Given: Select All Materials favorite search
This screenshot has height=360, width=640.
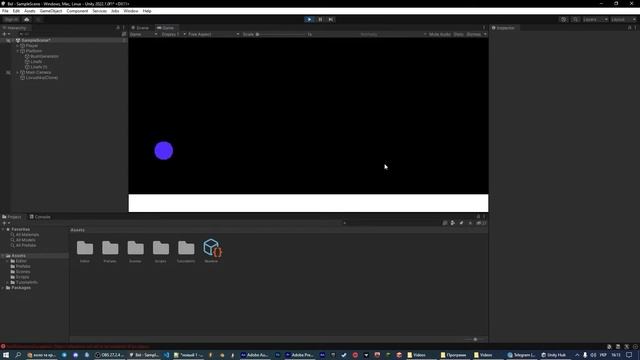Looking at the screenshot, I should [x=25, y=235].
